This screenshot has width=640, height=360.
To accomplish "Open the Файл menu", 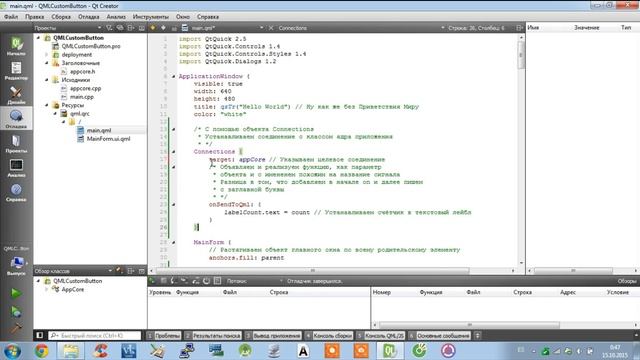I will pos(11,17).
